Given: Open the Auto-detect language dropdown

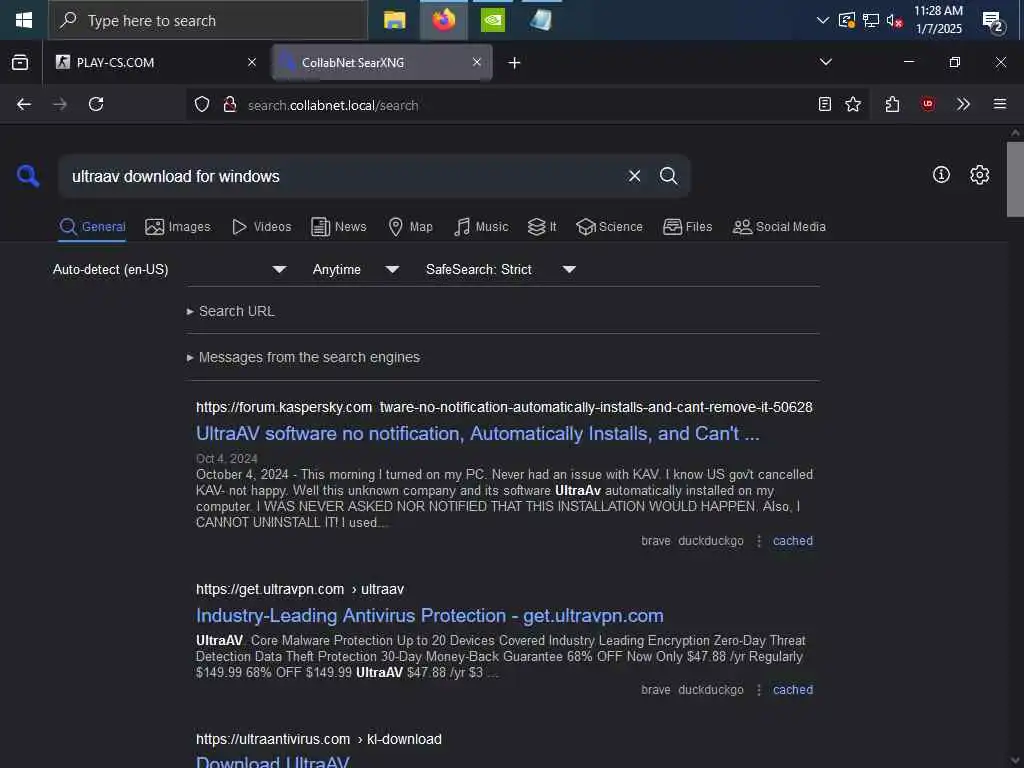Looking at the screenshot, I should tap(170, 269).
